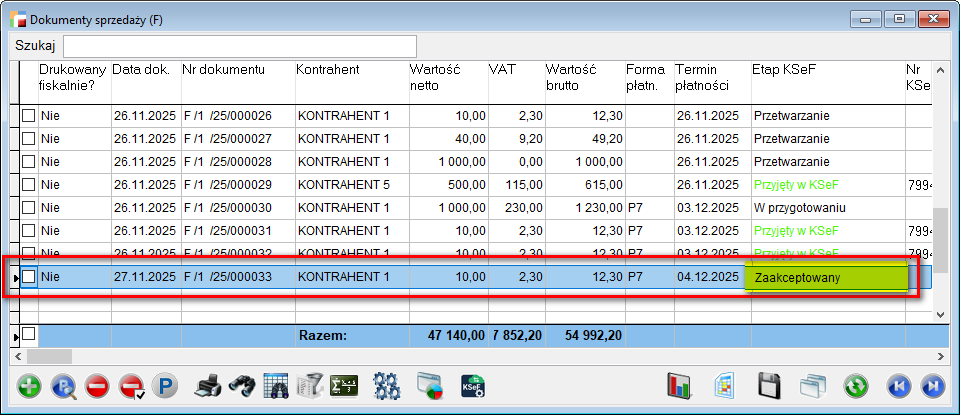Viewport: 960px width, 415px height.
Task: Tick checkbox for document F/1/25/000033
Action: coord(29,277)
